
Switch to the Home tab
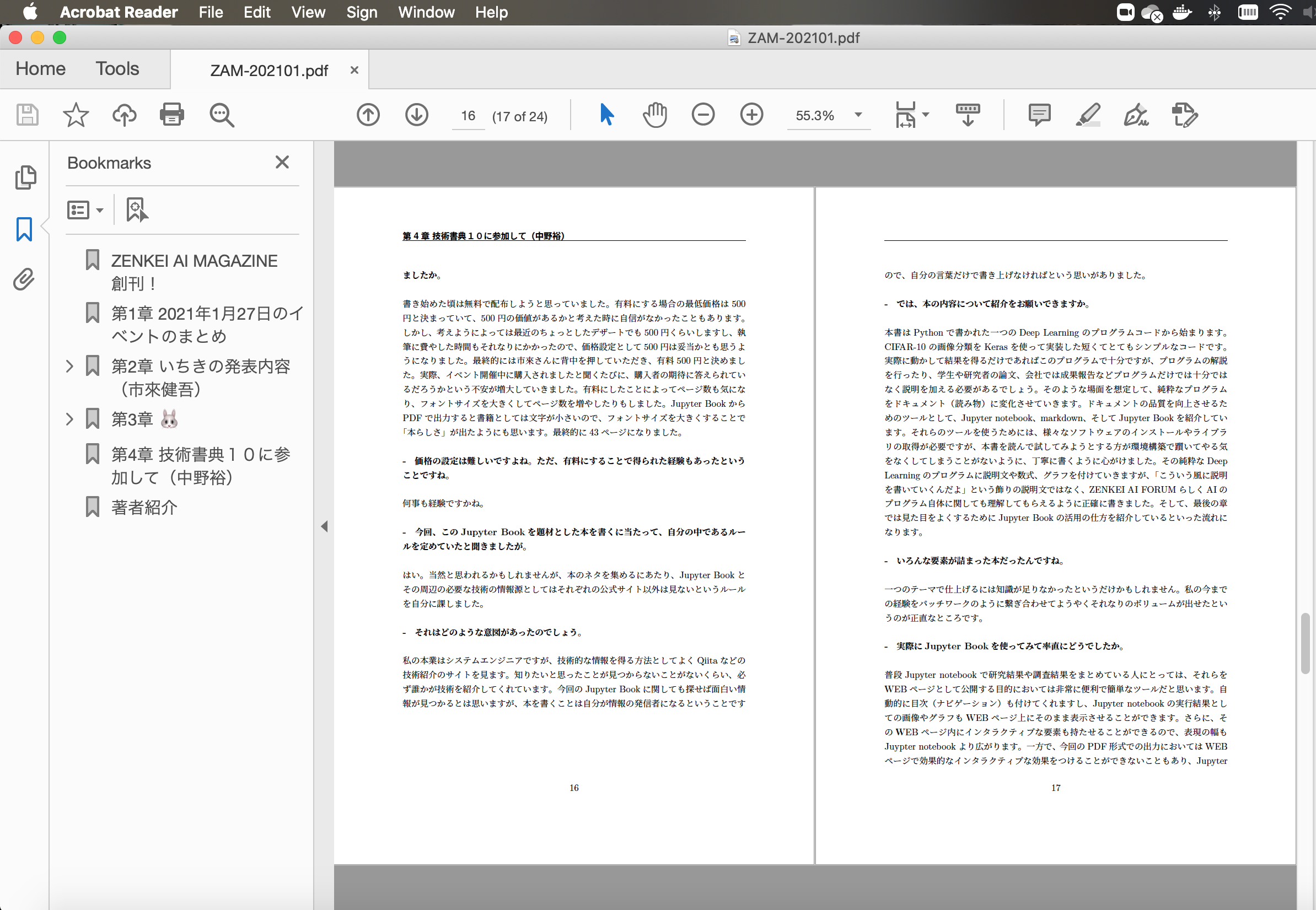[x=40, y=68]
